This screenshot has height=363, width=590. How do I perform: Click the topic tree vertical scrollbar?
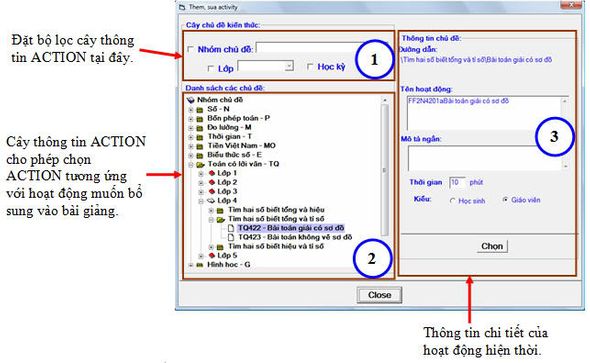coord(385,182)
